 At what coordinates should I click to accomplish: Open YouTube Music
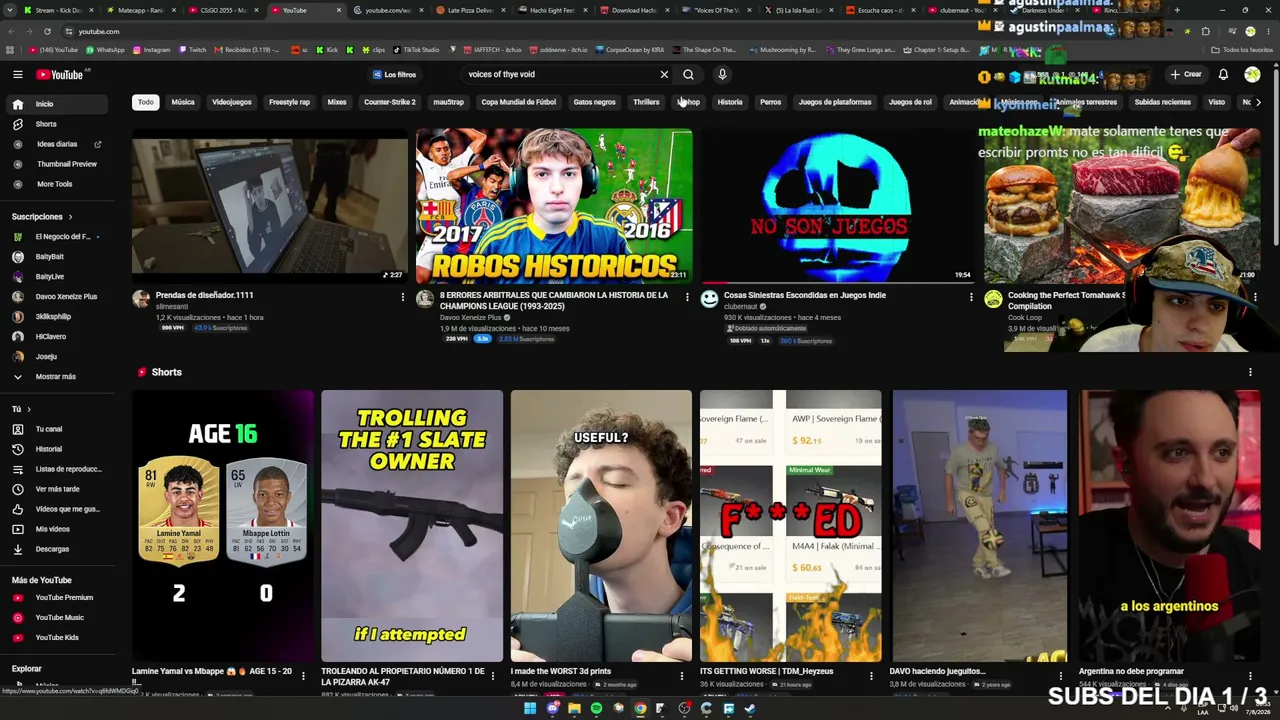click(x=57, y=618)
